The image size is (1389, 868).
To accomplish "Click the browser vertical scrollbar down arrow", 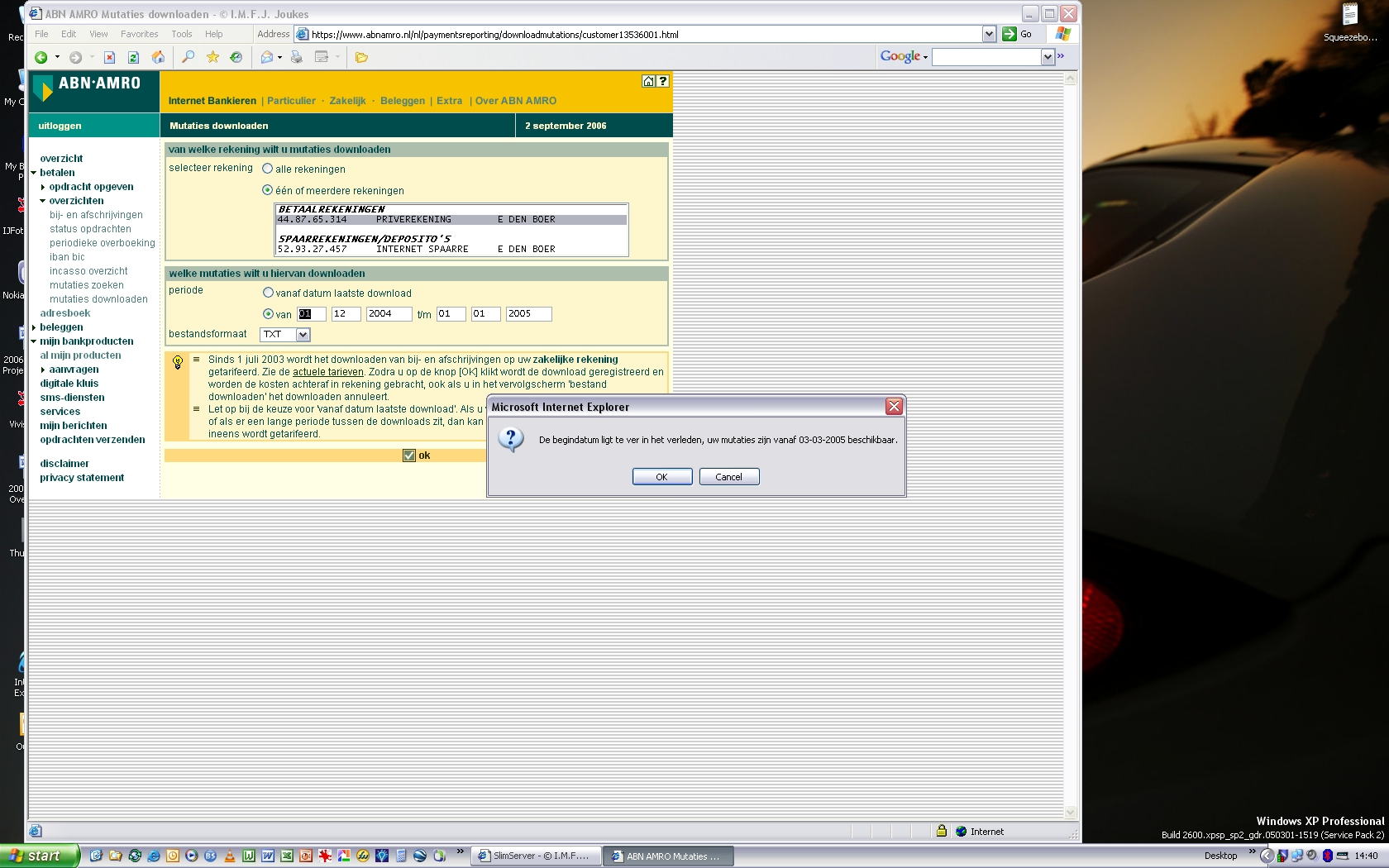I will tap(1071, 812).
